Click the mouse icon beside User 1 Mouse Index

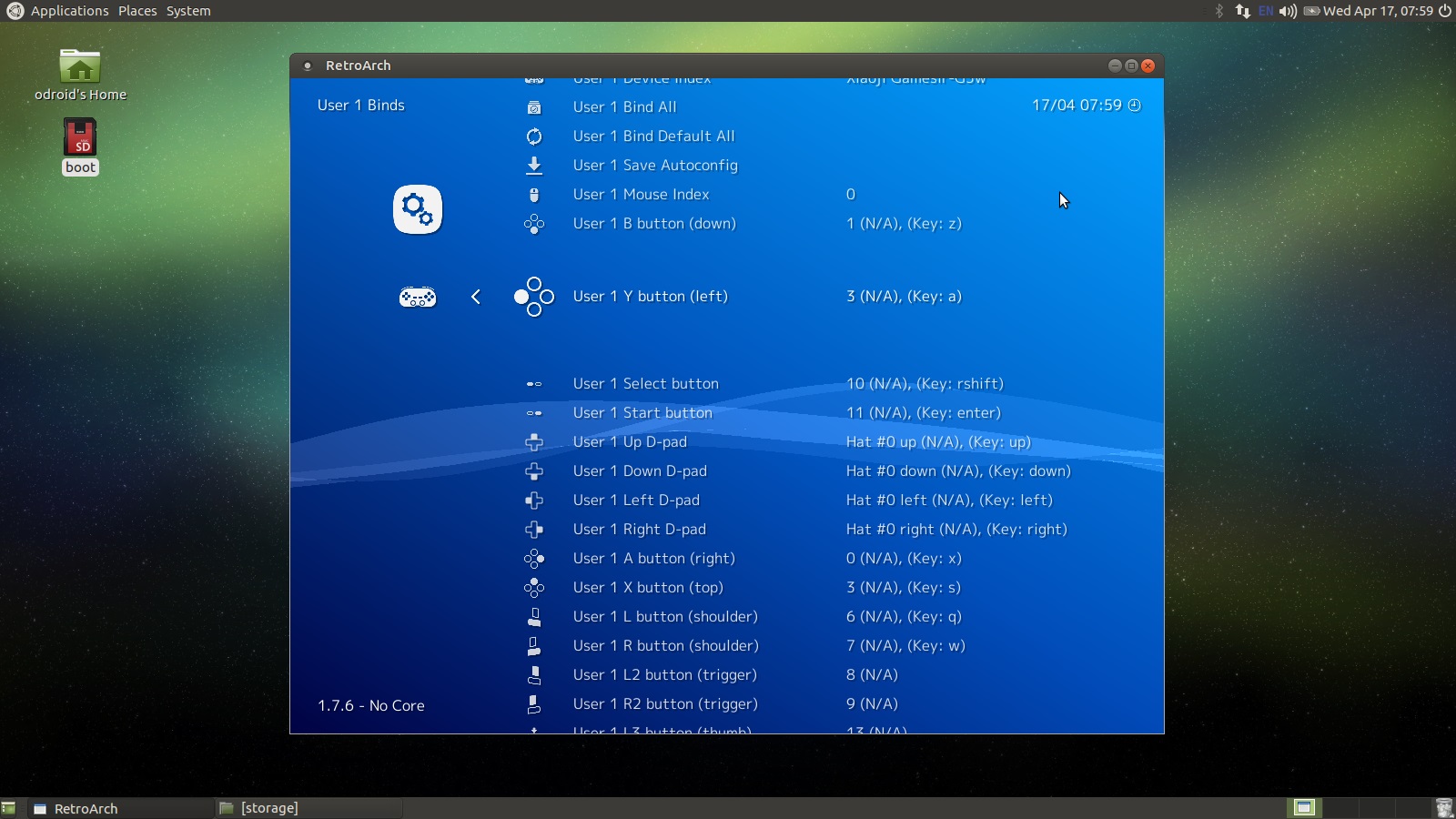pyautogui.click(x=534, y=195)
